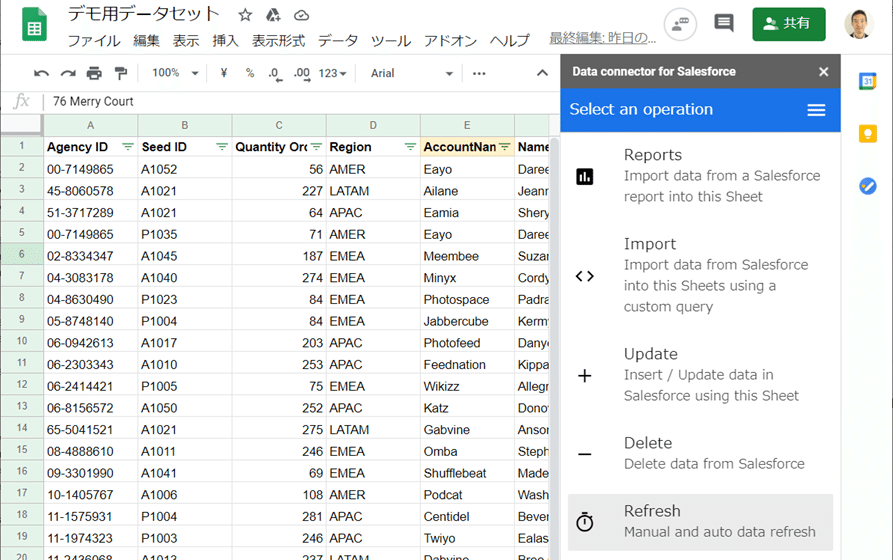This screenshot has height=560, width=893.
Task: Open the zoom 100% dropdown
Action: tap(175, 73)
